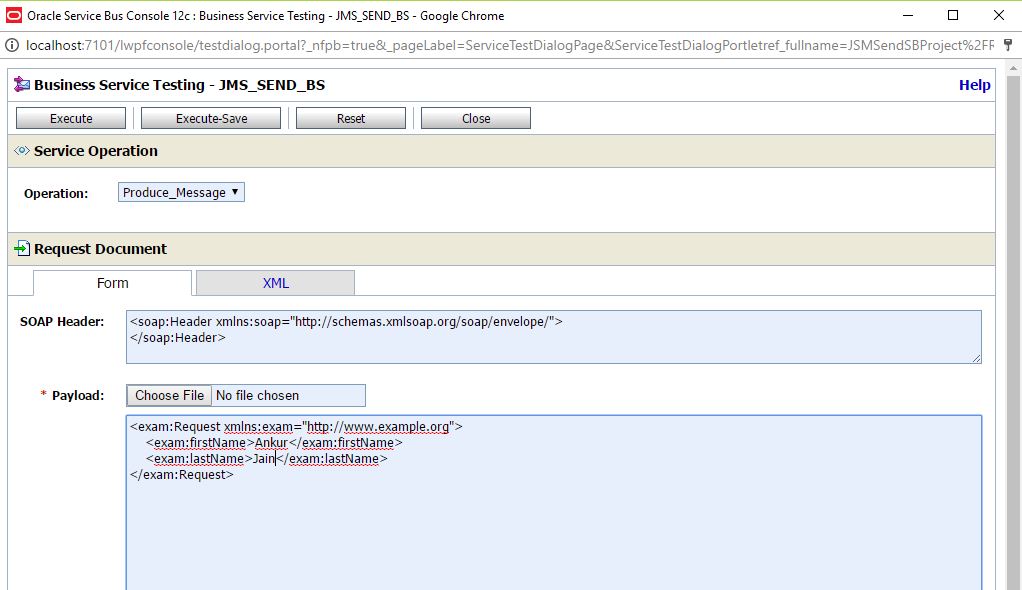Click the 'Operation:' label
Image resolution: width=1022 pixels, height=590 pixels.
pyautogui.click(x=56, y=193)
